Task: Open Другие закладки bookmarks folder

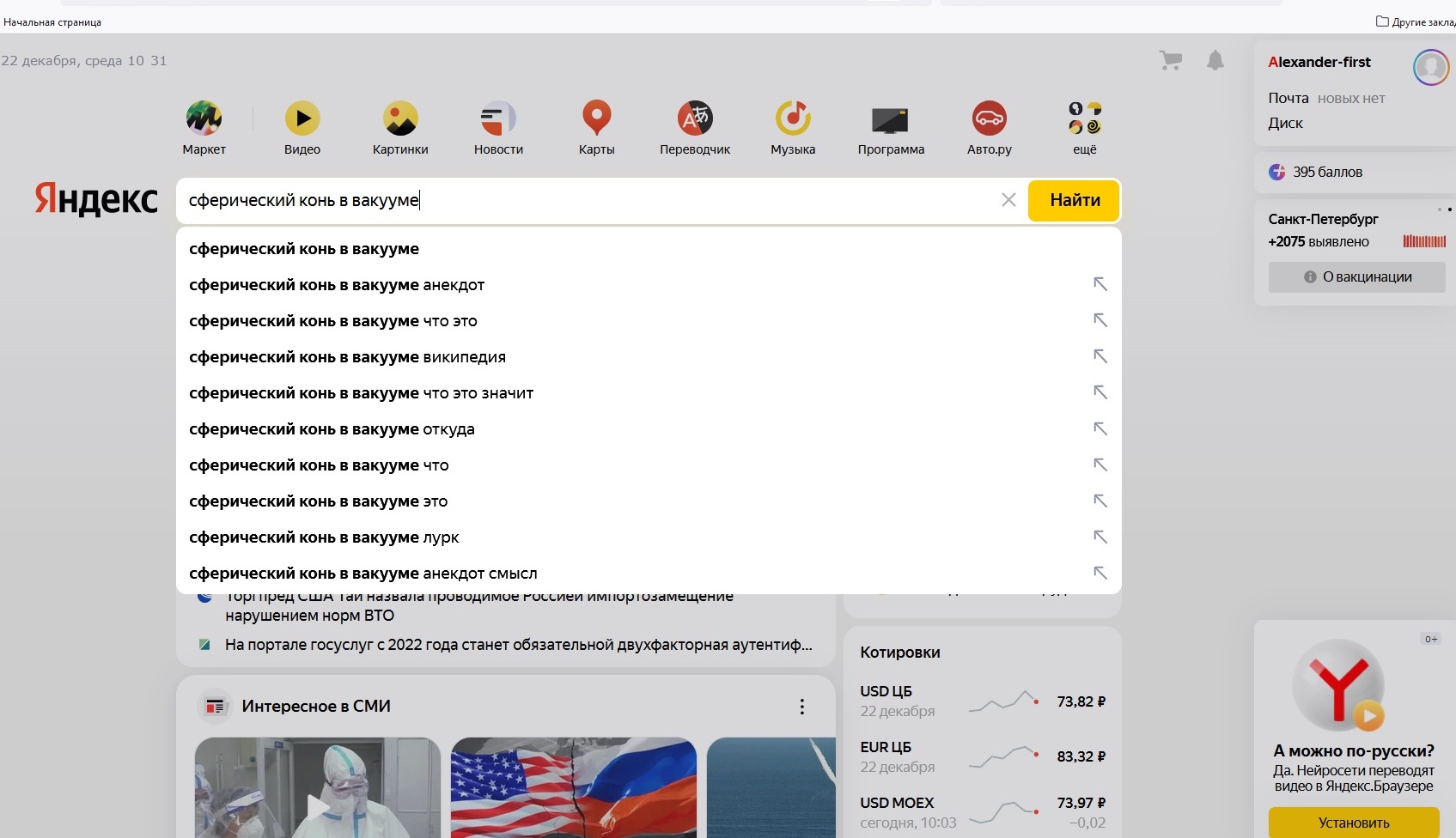Action: tap(1415, 21)
